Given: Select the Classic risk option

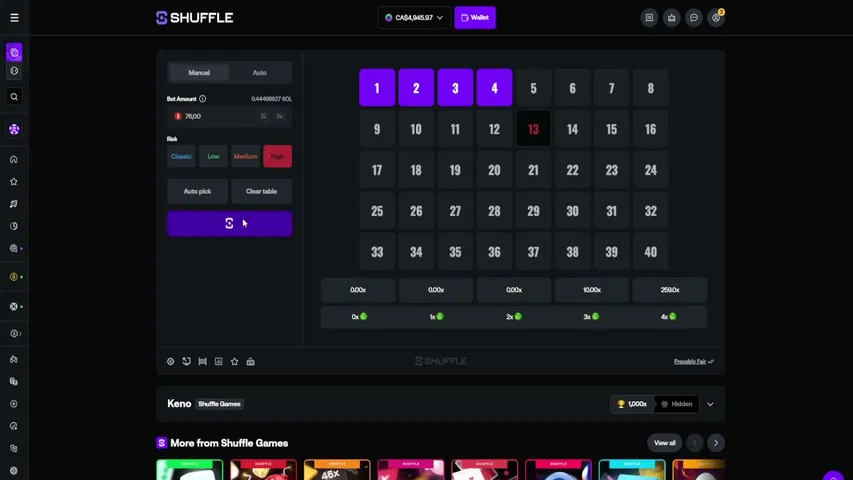Looking at the screenshot, I should [x=181, y=156].
